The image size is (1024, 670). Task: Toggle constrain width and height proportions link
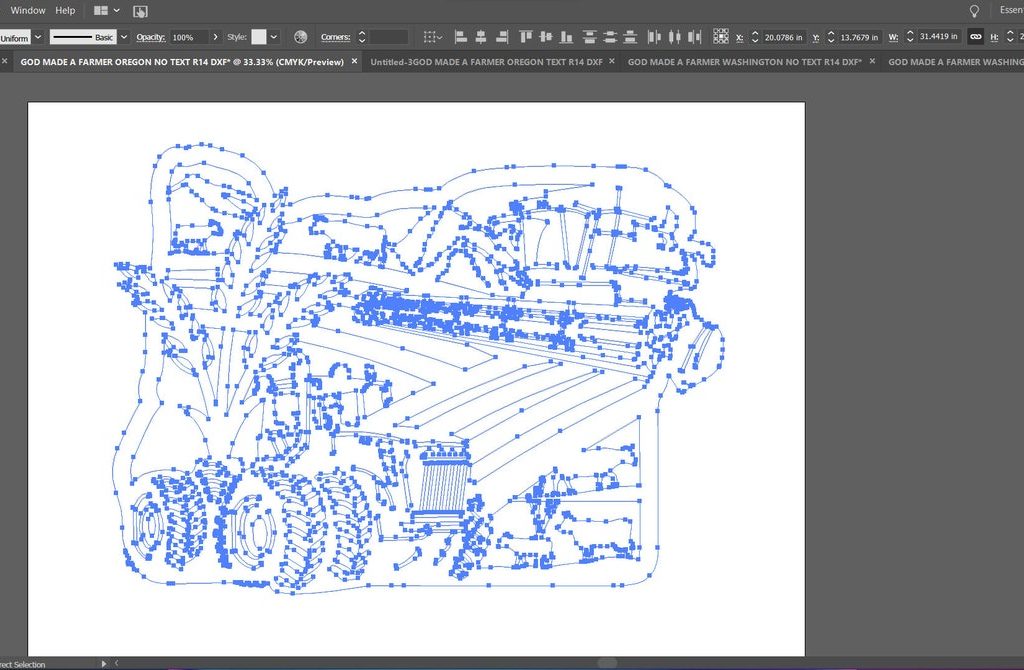pos(975,37)
